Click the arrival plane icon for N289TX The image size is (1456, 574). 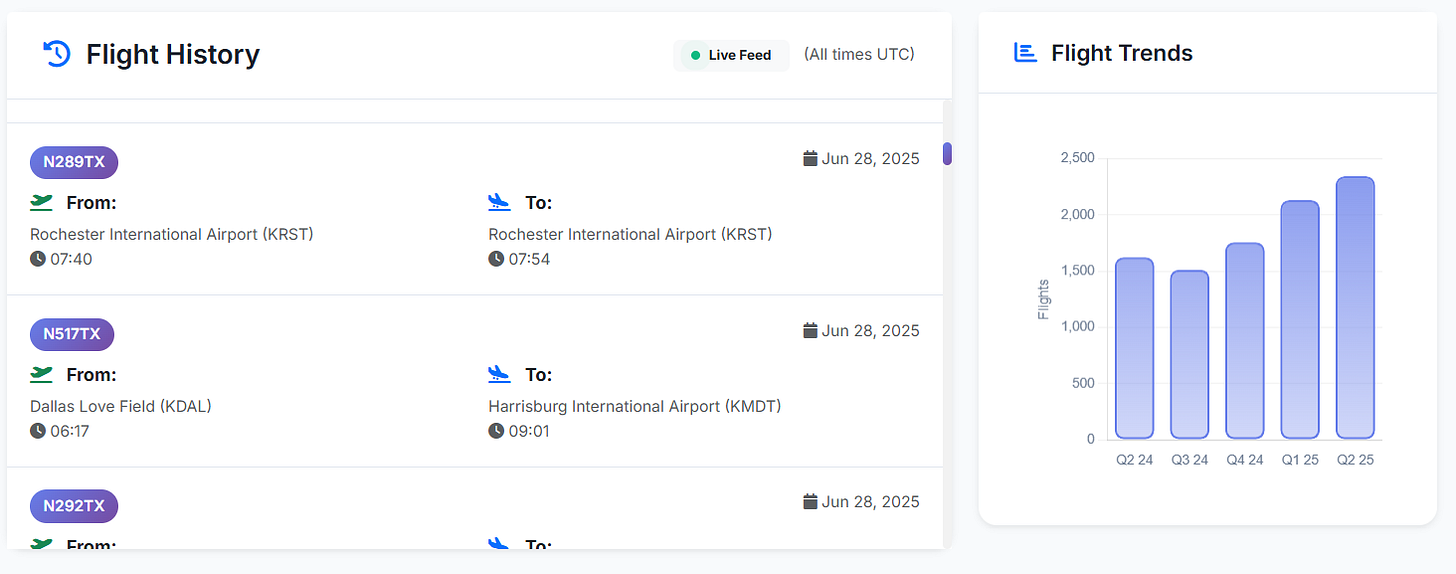tap(499, 203)
